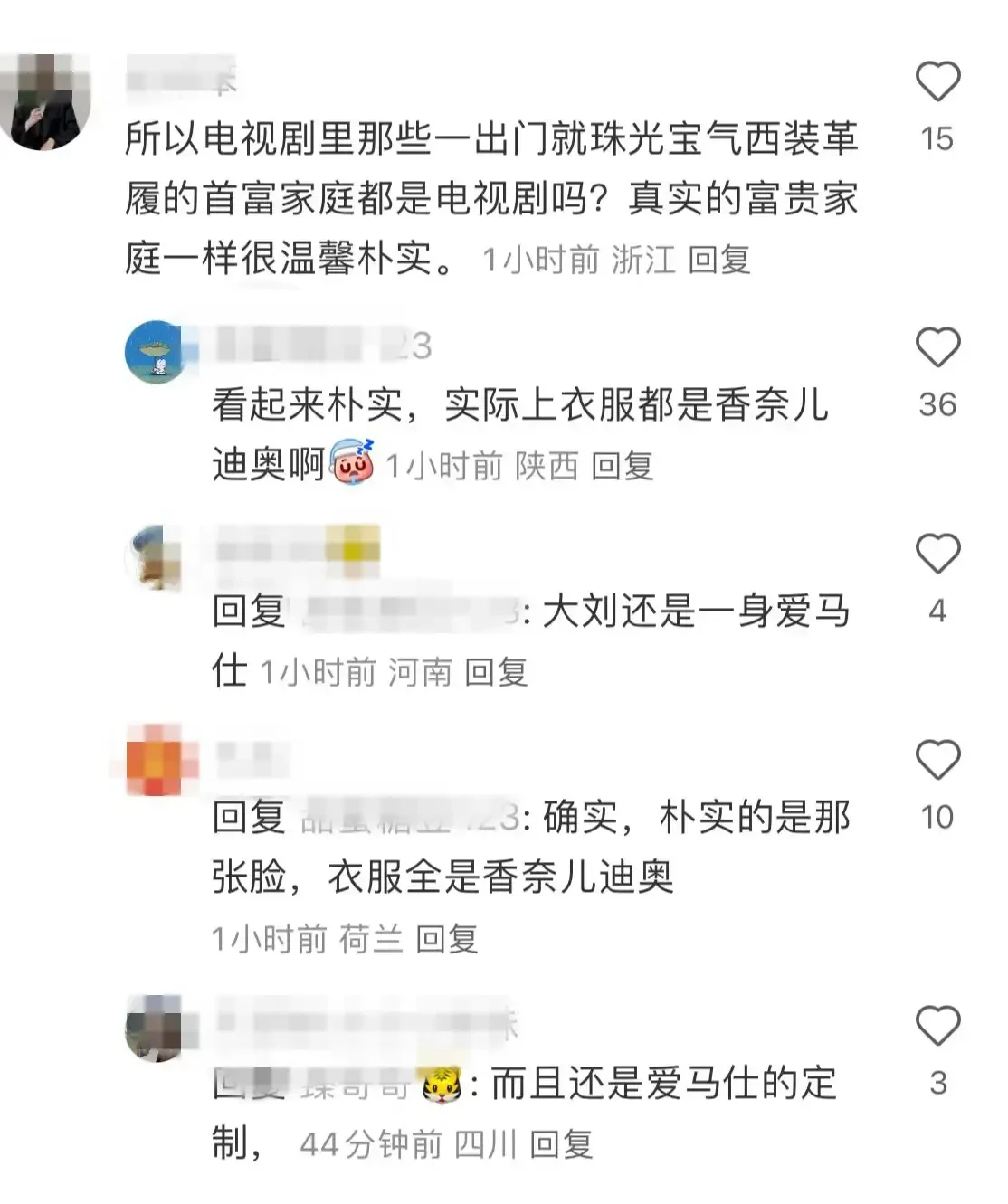Like the comment with 15 likes
This screenshot has width=1008, height=1204.
(x=937, y=81)
